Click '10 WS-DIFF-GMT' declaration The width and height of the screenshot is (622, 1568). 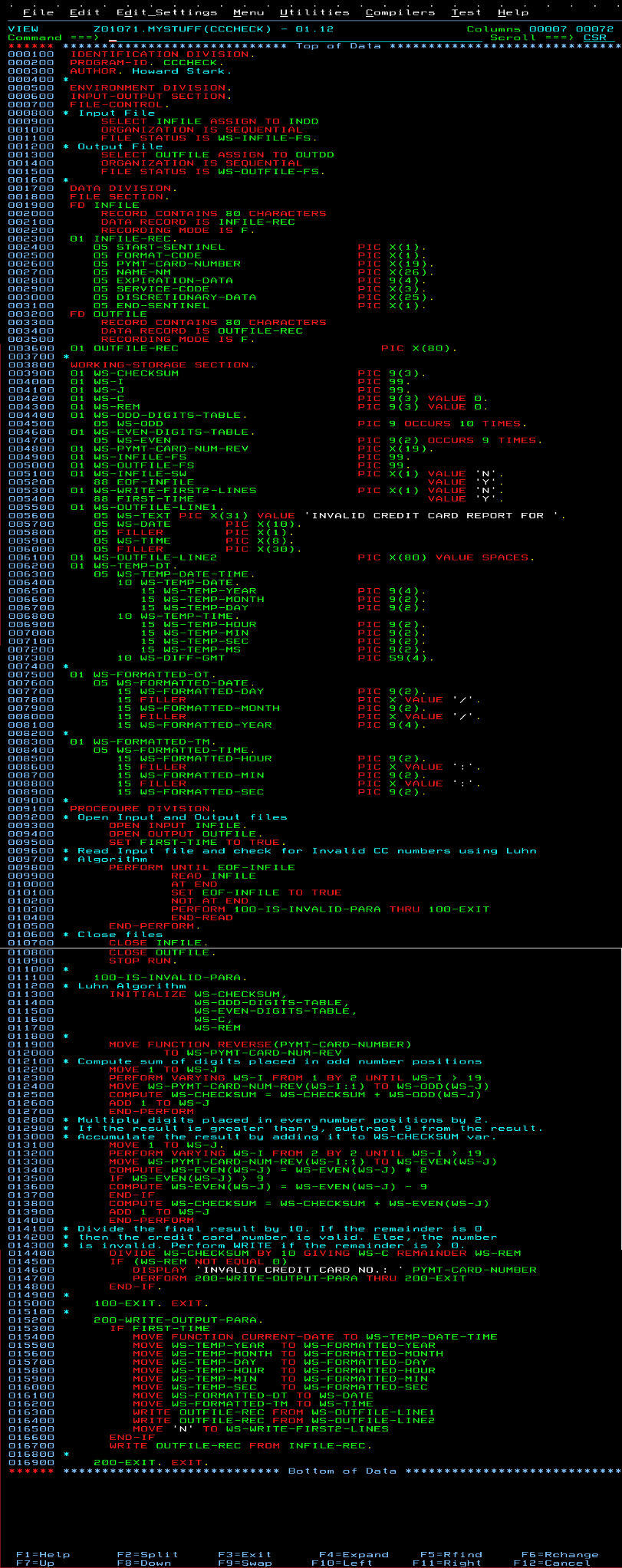(276, 658)
